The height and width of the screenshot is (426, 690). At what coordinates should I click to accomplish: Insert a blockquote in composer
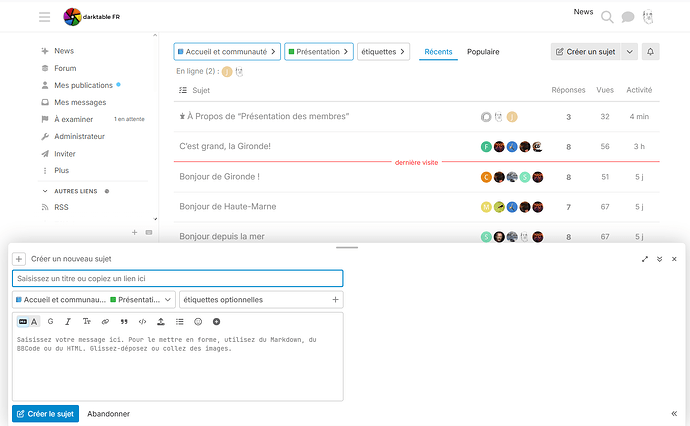[124, 322]
